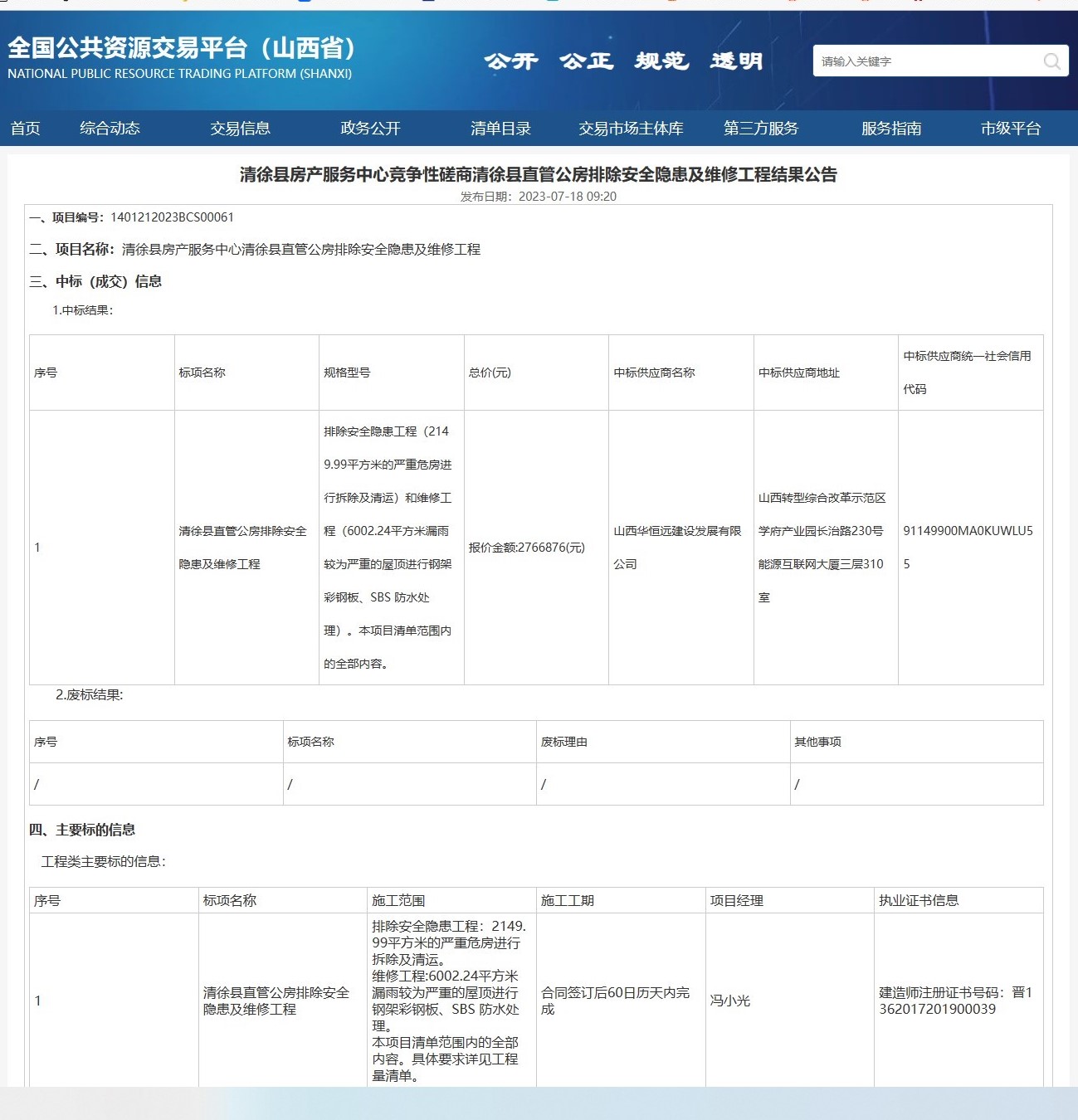Click the announcement title heading
This screenshot has width=1078, height=1120.
pyautogui.click(x=538, y=174)
